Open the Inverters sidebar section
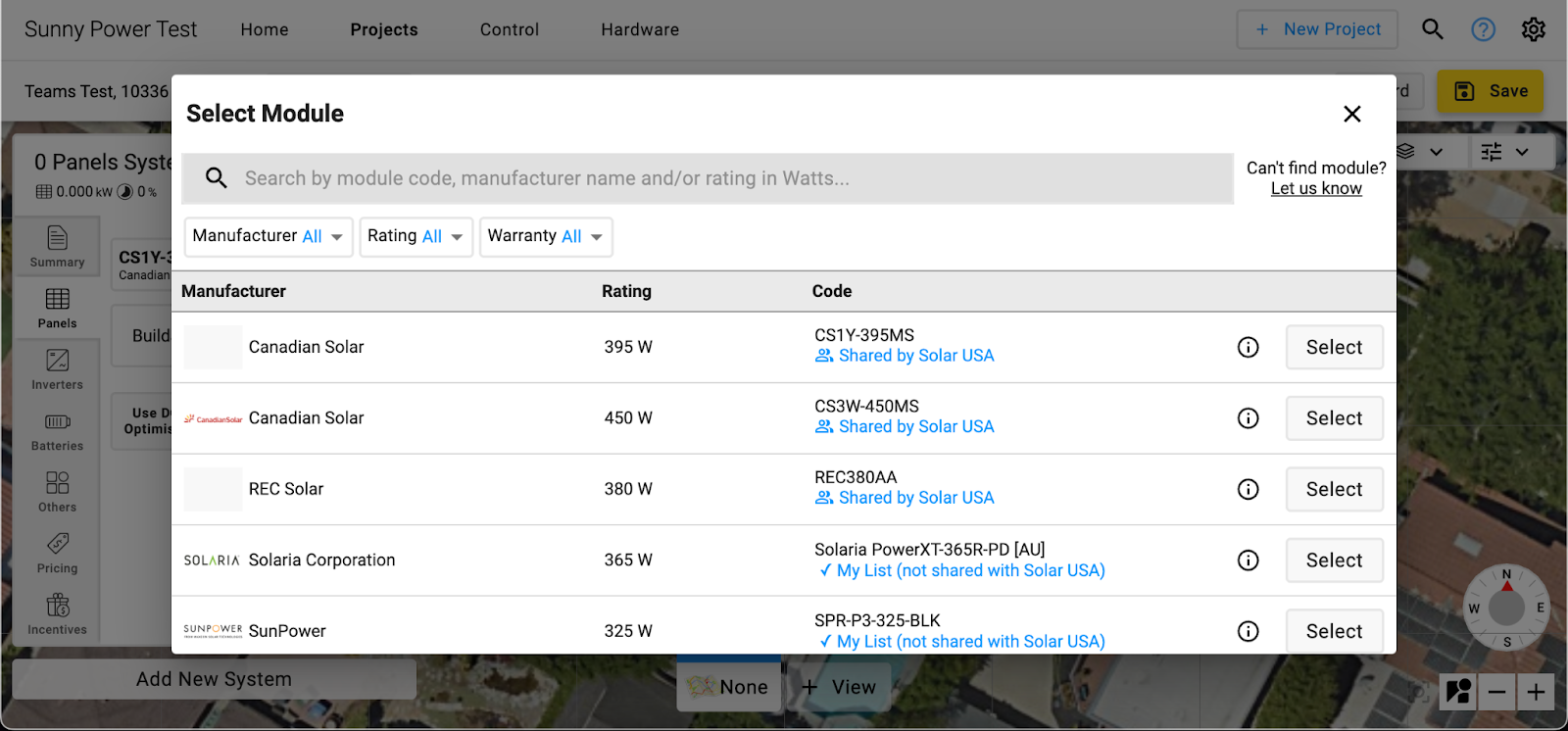This screenshot has height=731, width=1568. [58, 370]
